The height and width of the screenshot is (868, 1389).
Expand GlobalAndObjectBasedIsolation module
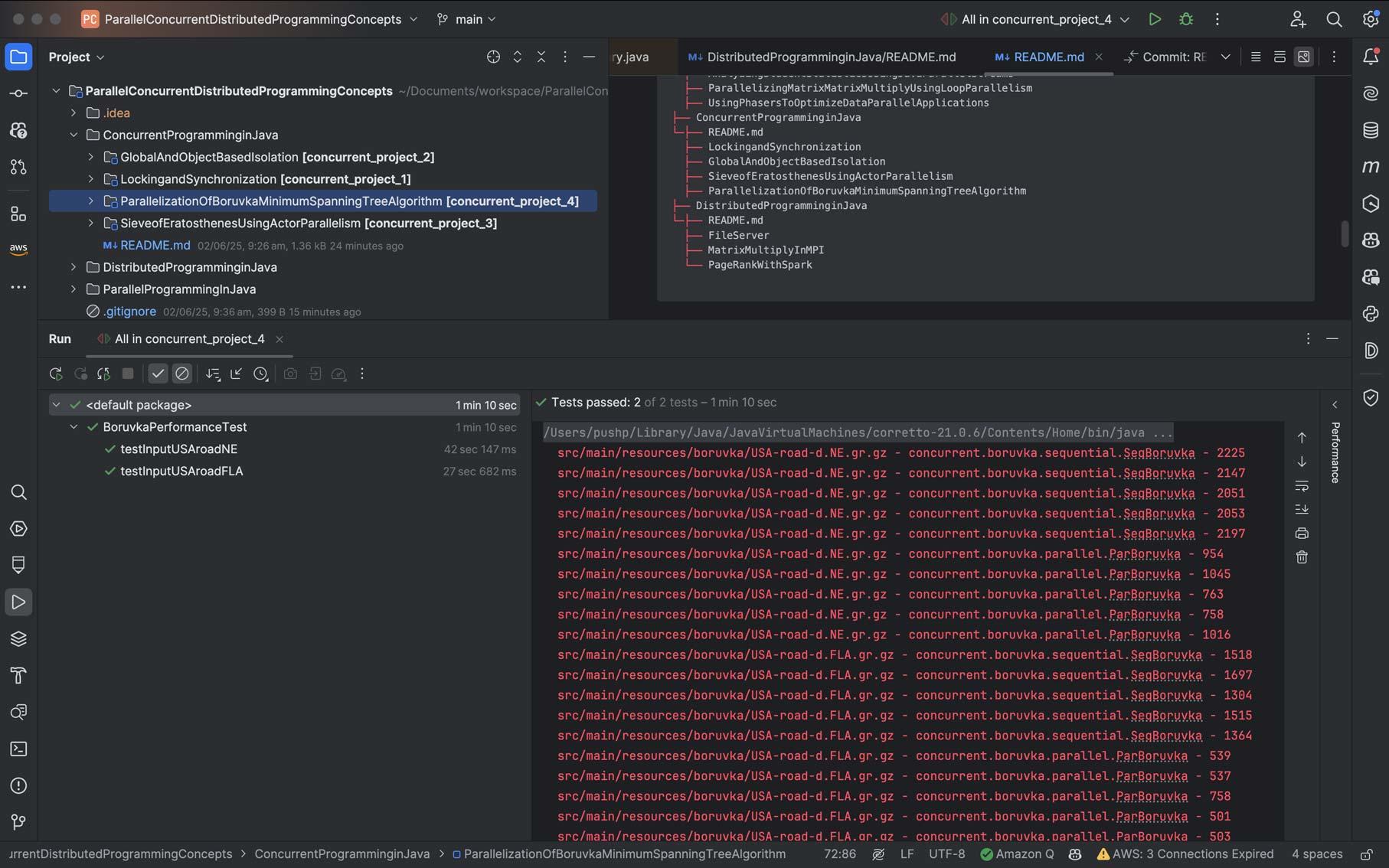pos(91,157)
